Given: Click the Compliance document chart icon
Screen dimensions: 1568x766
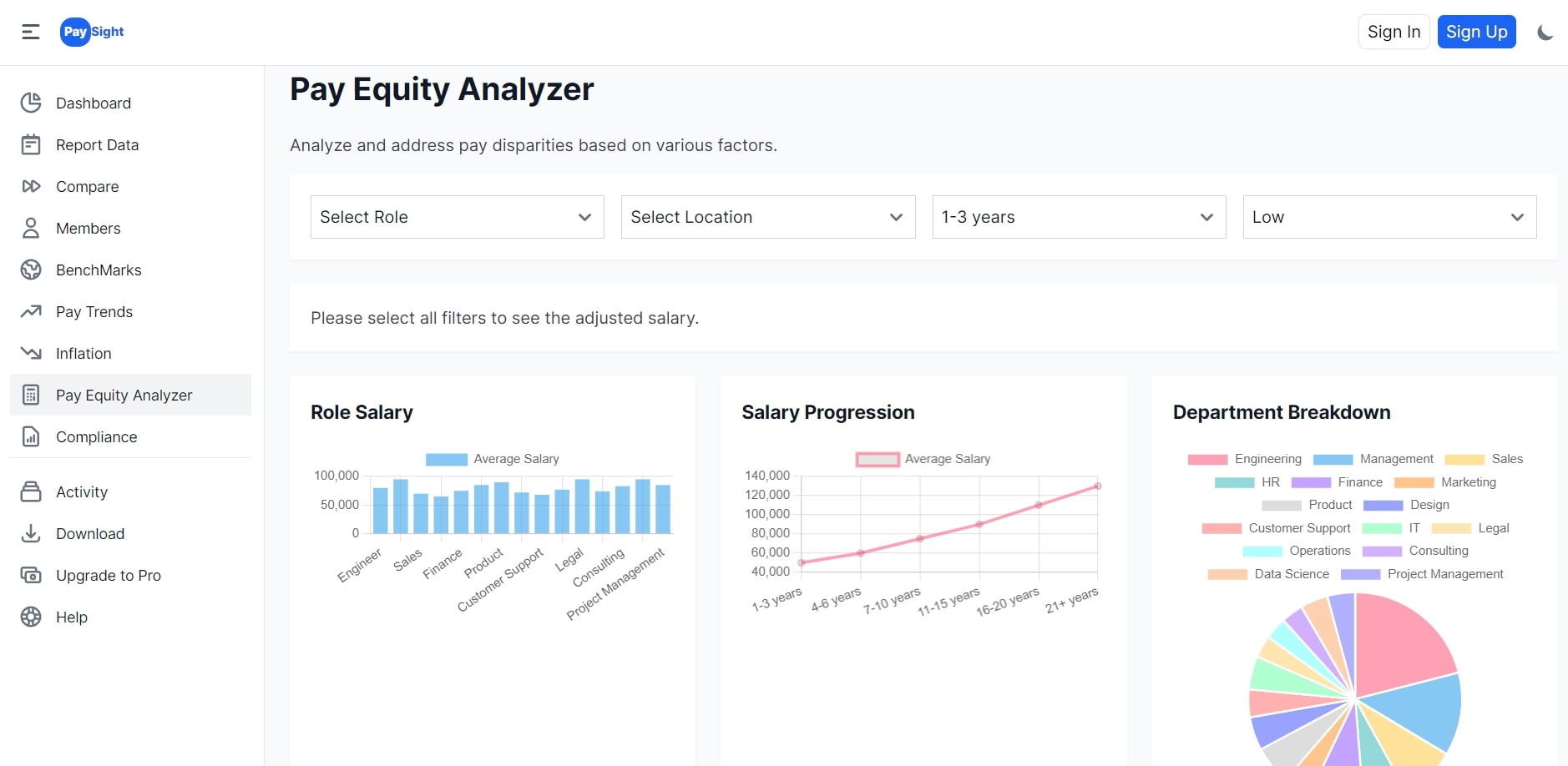Looking at the screenshot, I should [31, 436].
